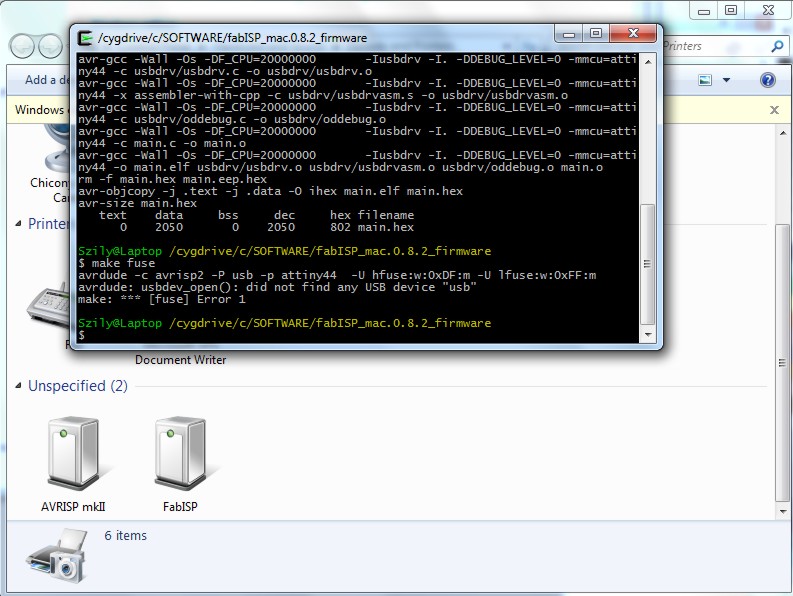Image resolution: width=793 pixels, height=596 pixels.
Task: Click the Explorer back navigation arrow
Action: [x=22, y=47]
